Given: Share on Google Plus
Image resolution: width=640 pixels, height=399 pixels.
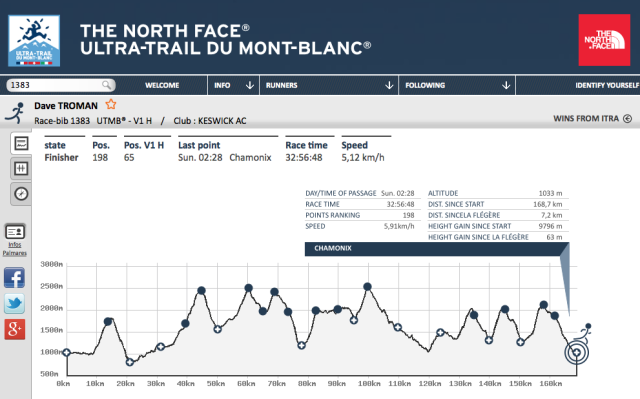Looking at the screenshot, I should (x=14, y=329).
